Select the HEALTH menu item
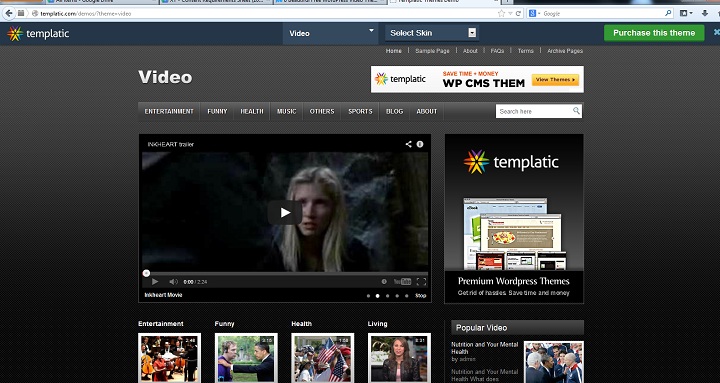This screenshot has height=383, width=720. 252,112
